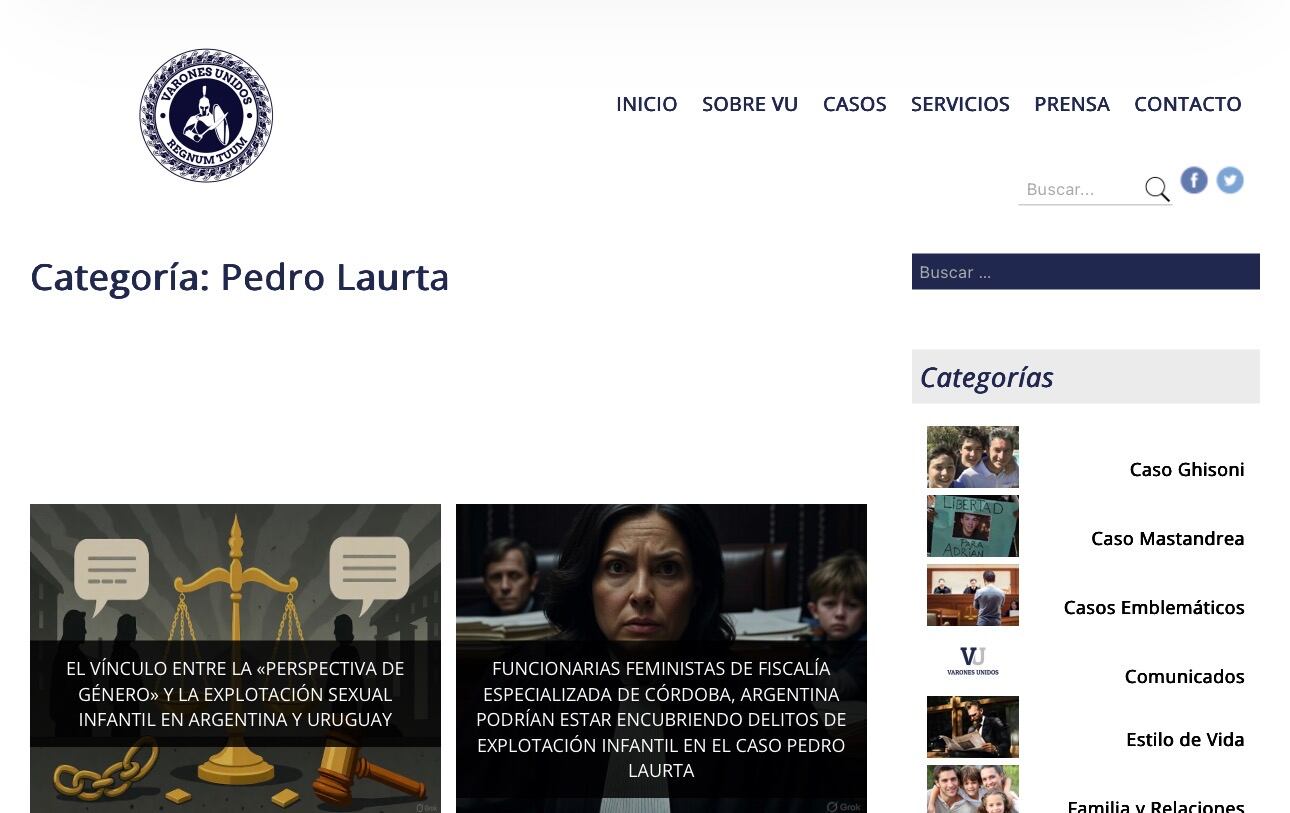Select the VU logo beside Comunicados

tap(972, 661)
